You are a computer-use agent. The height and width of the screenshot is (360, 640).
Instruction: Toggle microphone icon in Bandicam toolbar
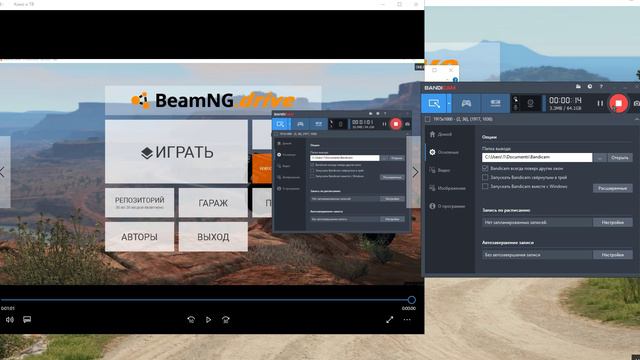tap(516, 107)
